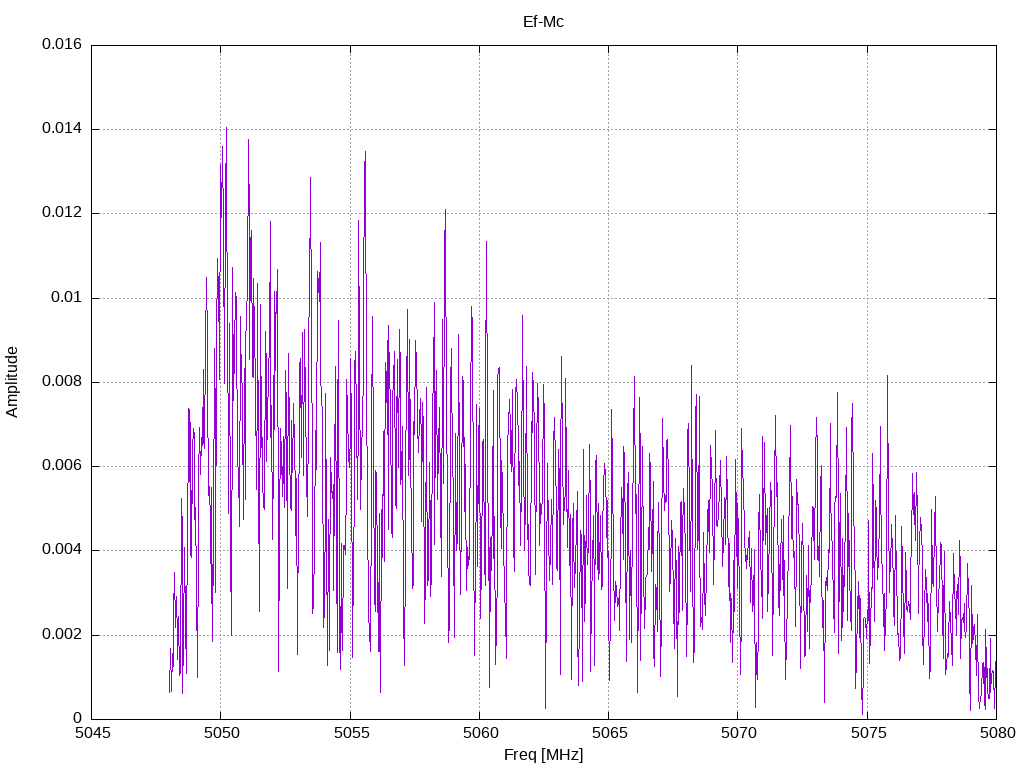Click x-axis tick label 5045

tap(93, 733)
